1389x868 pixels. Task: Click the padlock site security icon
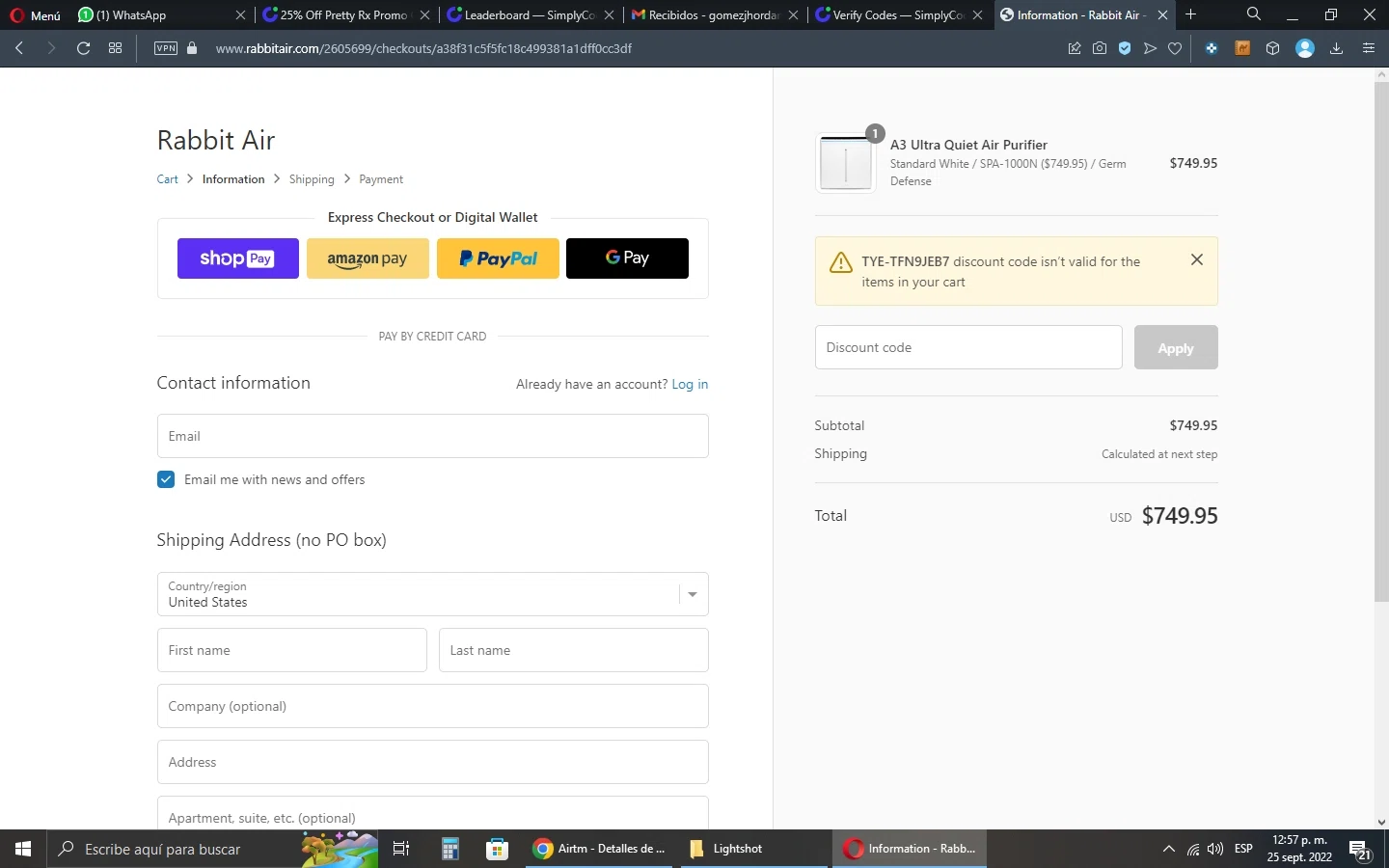[192, 48]
